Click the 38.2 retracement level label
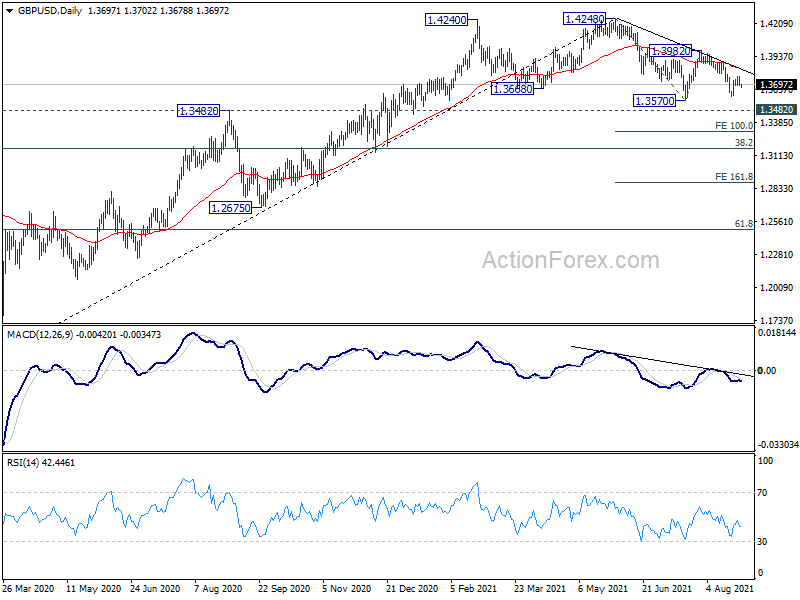 point(744,143)
